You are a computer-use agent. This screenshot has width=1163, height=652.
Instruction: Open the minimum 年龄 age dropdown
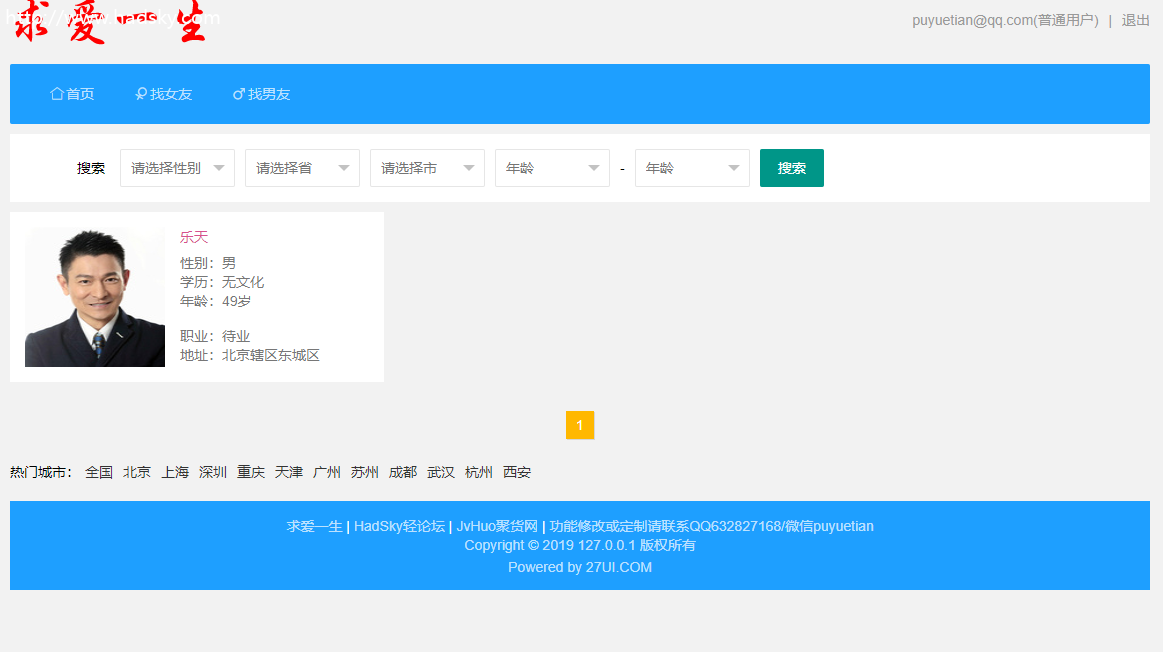tap(552, 168)
